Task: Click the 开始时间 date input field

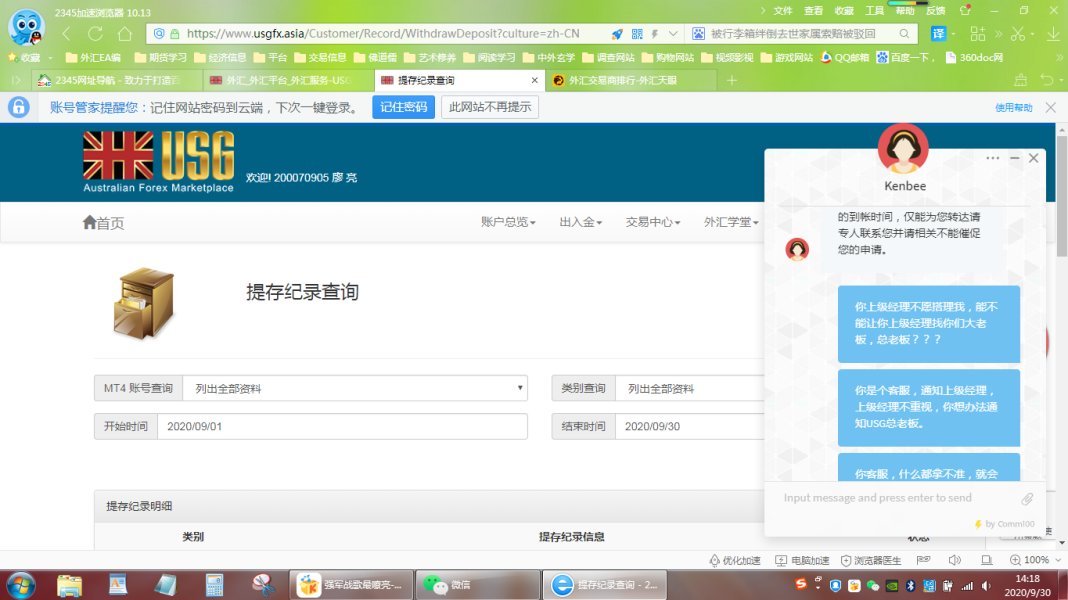Action: (x=341, y=426)
